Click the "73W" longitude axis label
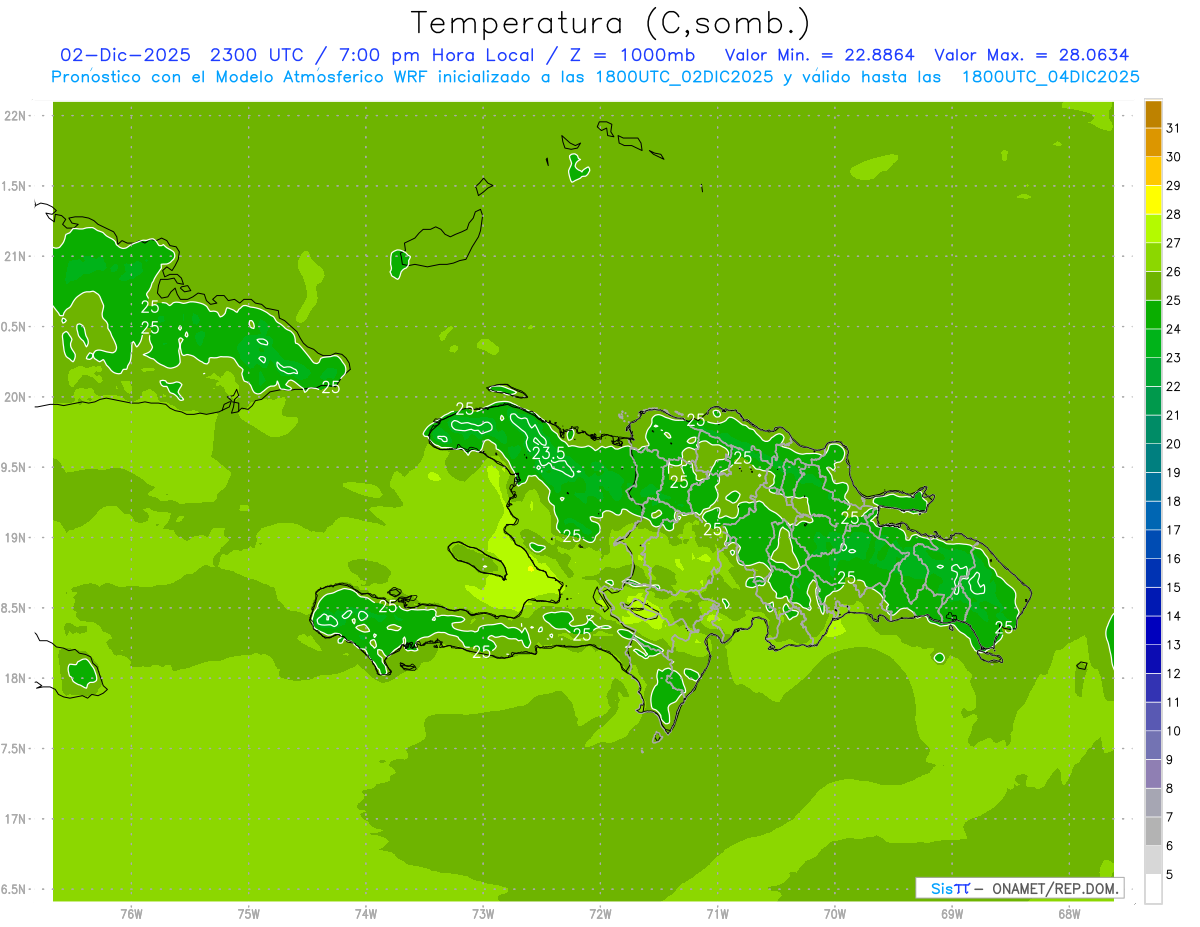The width and height of the screenshot is (1200, 927). point(483,914)
